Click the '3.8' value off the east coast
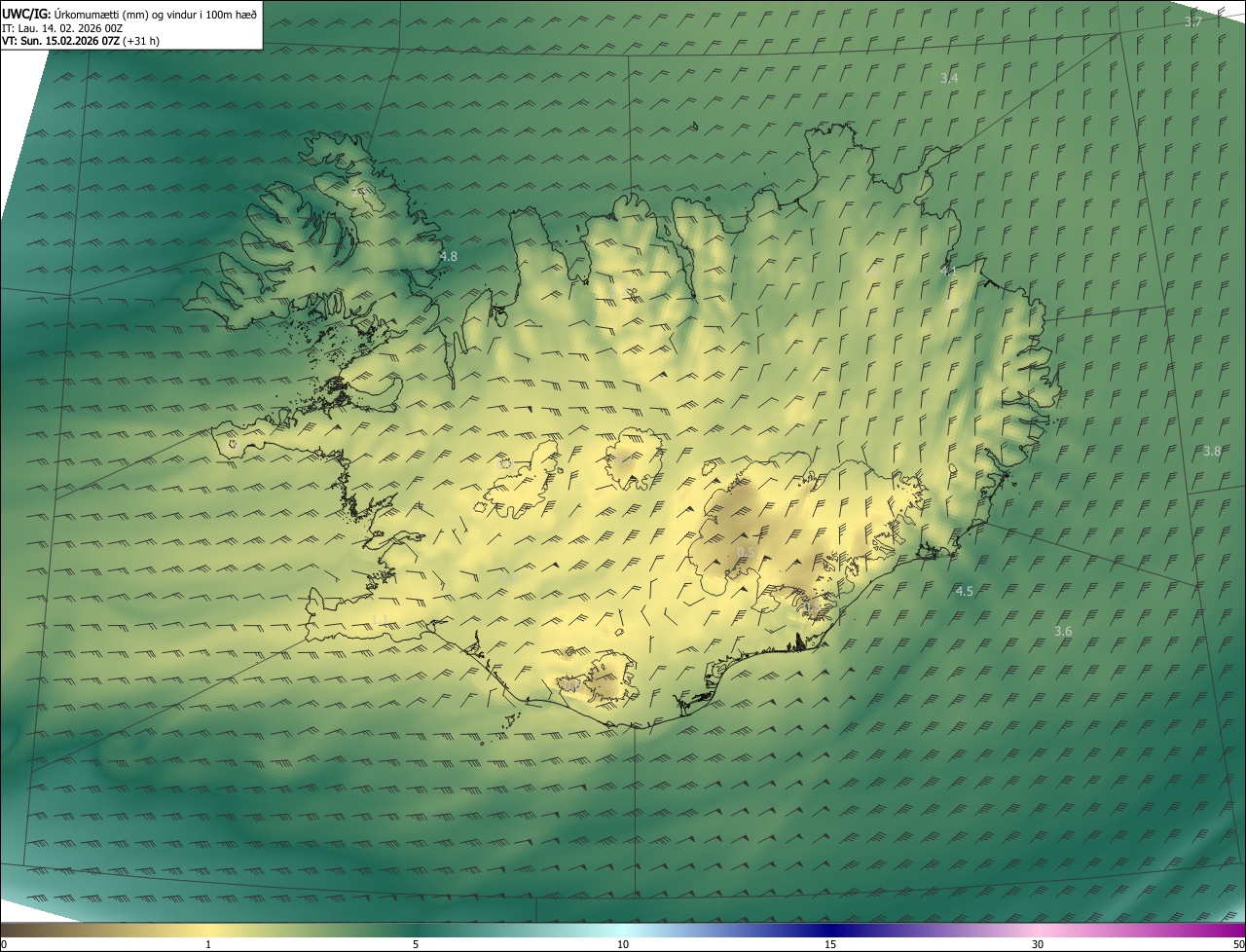This screenshot has width=1246, height=952. [1212, 451]
